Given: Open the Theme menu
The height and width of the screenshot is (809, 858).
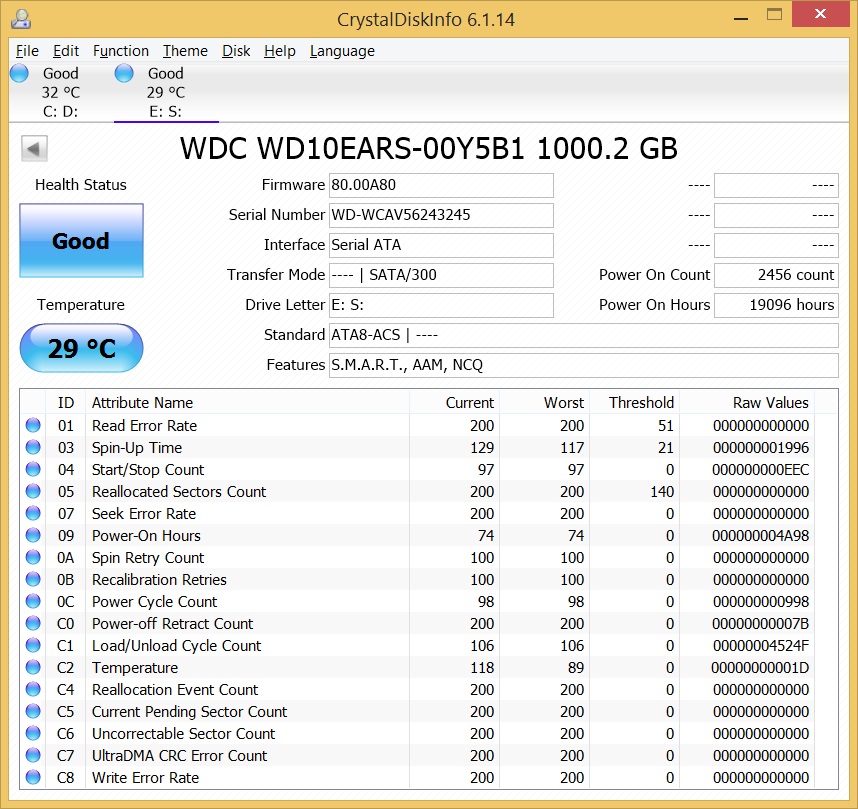Looking at the screenshot, I should point(185,51).
